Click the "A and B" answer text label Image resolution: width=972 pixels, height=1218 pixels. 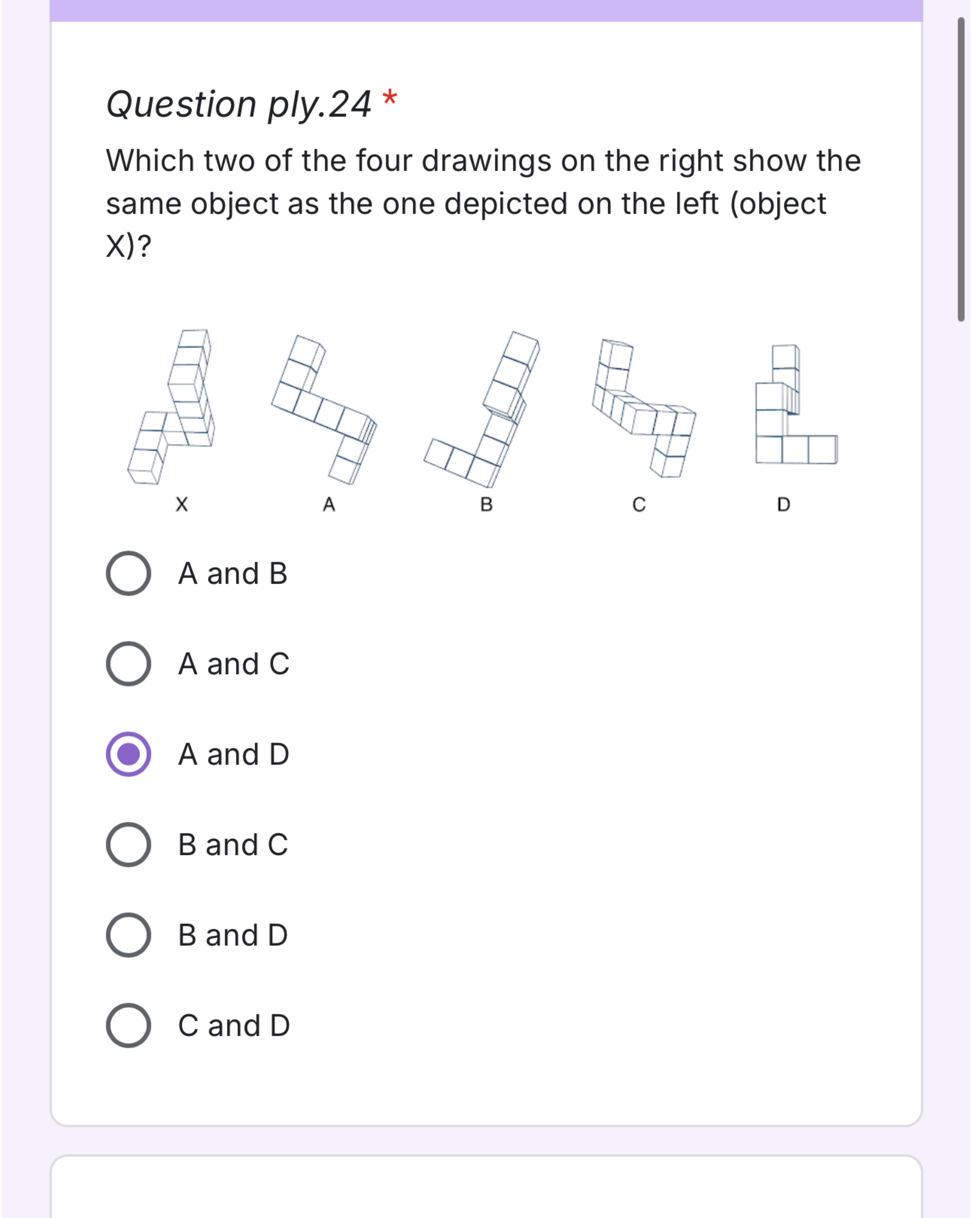tap(231, 573)
